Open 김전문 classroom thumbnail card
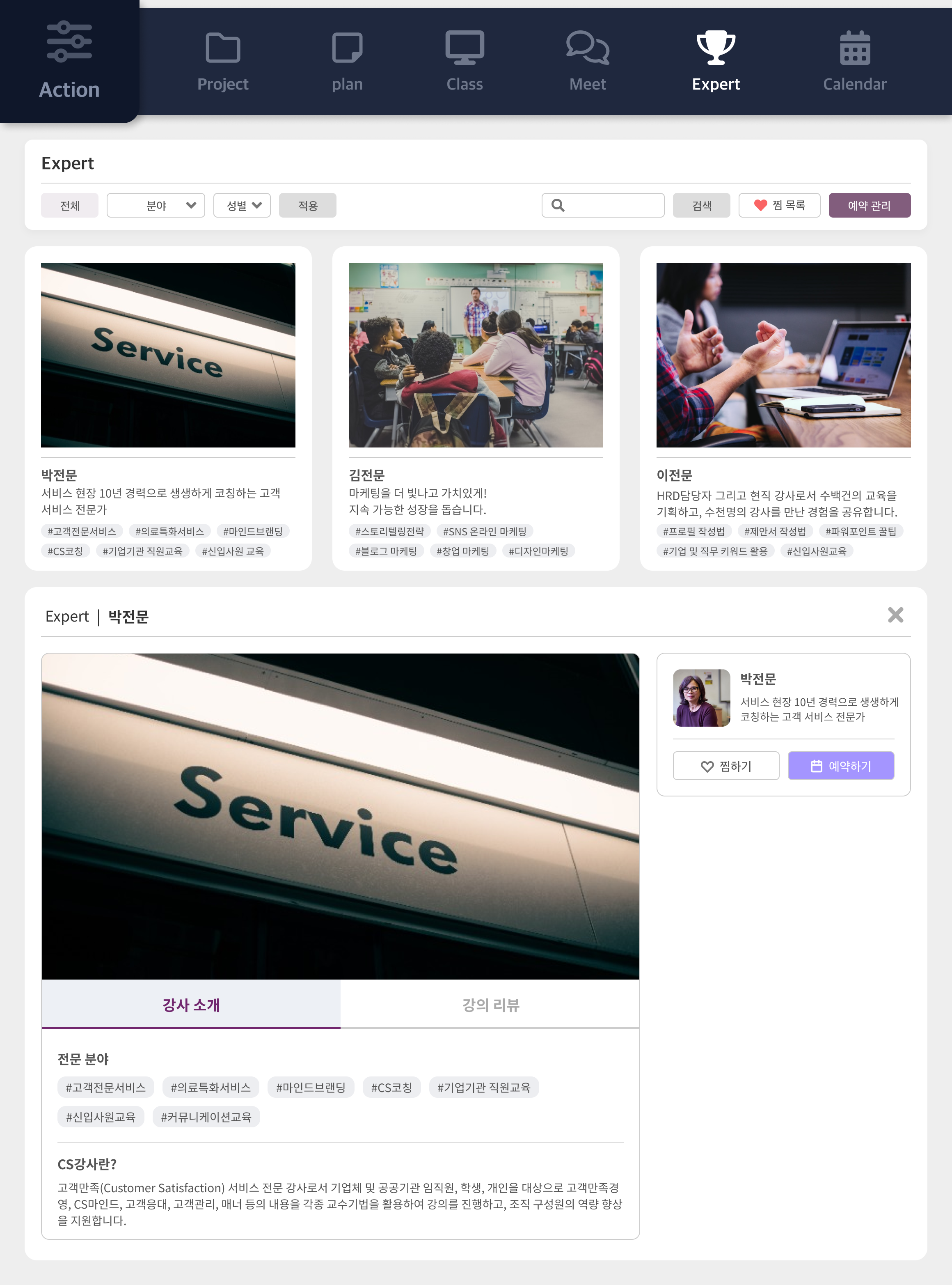952x1285 pixels. point(476,355)
